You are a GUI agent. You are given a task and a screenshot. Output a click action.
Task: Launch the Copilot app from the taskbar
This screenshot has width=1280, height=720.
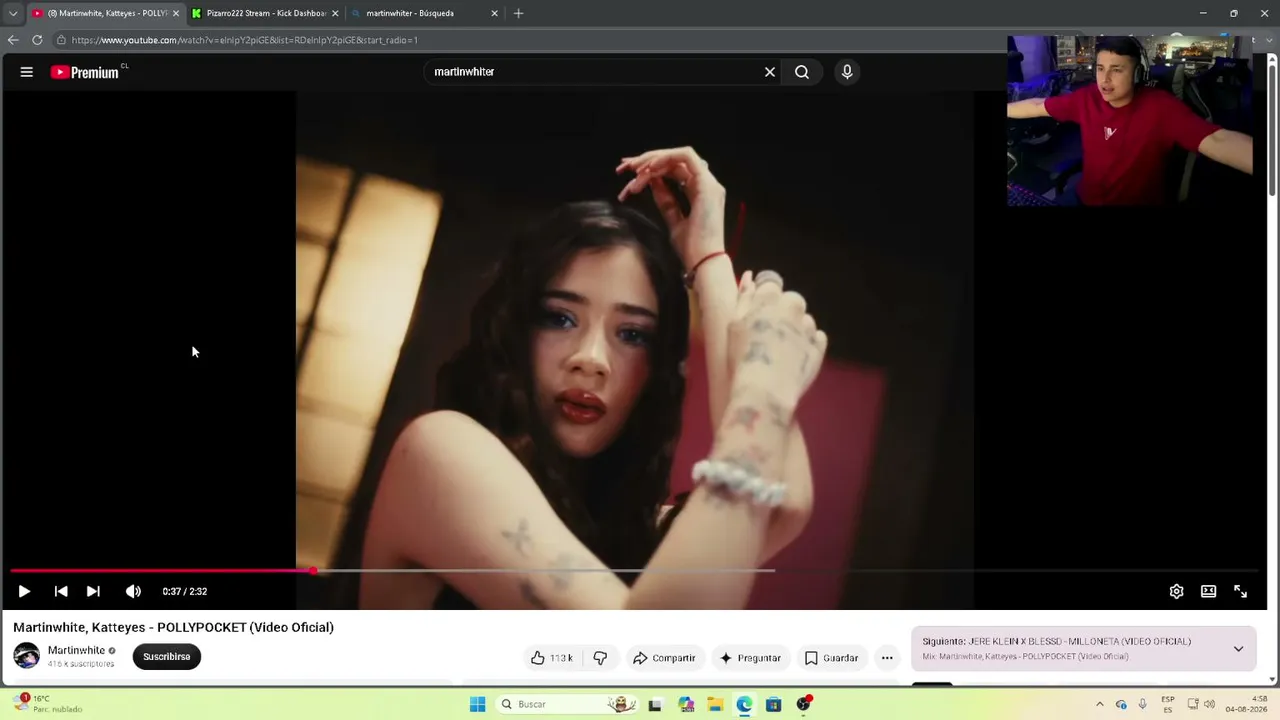click(x=686, y=704)
